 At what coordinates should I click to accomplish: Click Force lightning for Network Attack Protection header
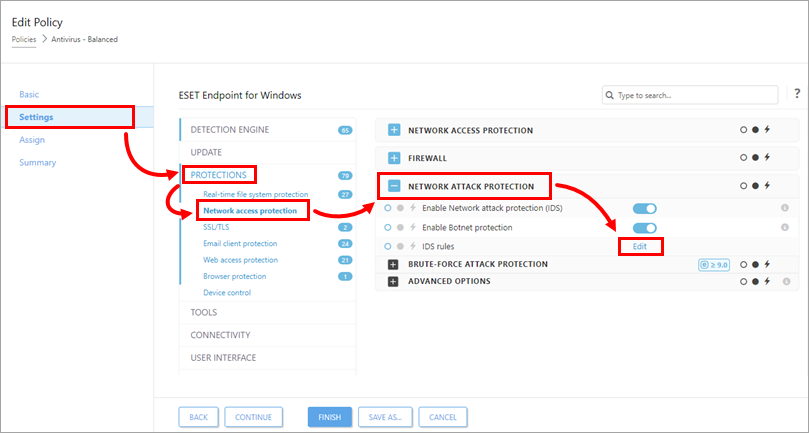click(767, 186)
